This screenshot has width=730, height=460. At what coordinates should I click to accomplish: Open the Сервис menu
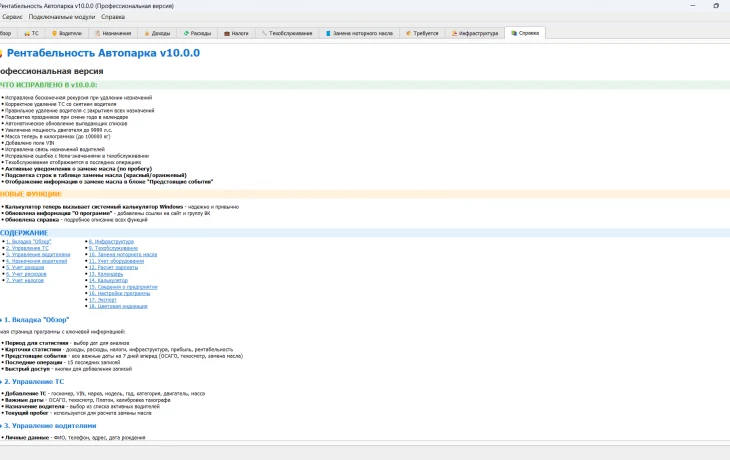click(x=12, y=17)
